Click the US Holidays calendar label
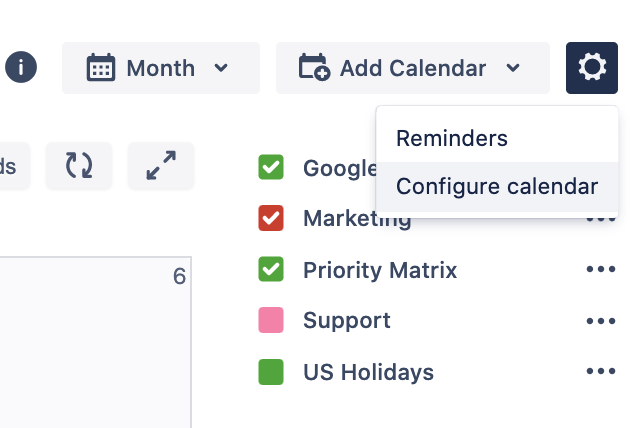Screen dimensions: 630x428 click(x=368, y=372)
